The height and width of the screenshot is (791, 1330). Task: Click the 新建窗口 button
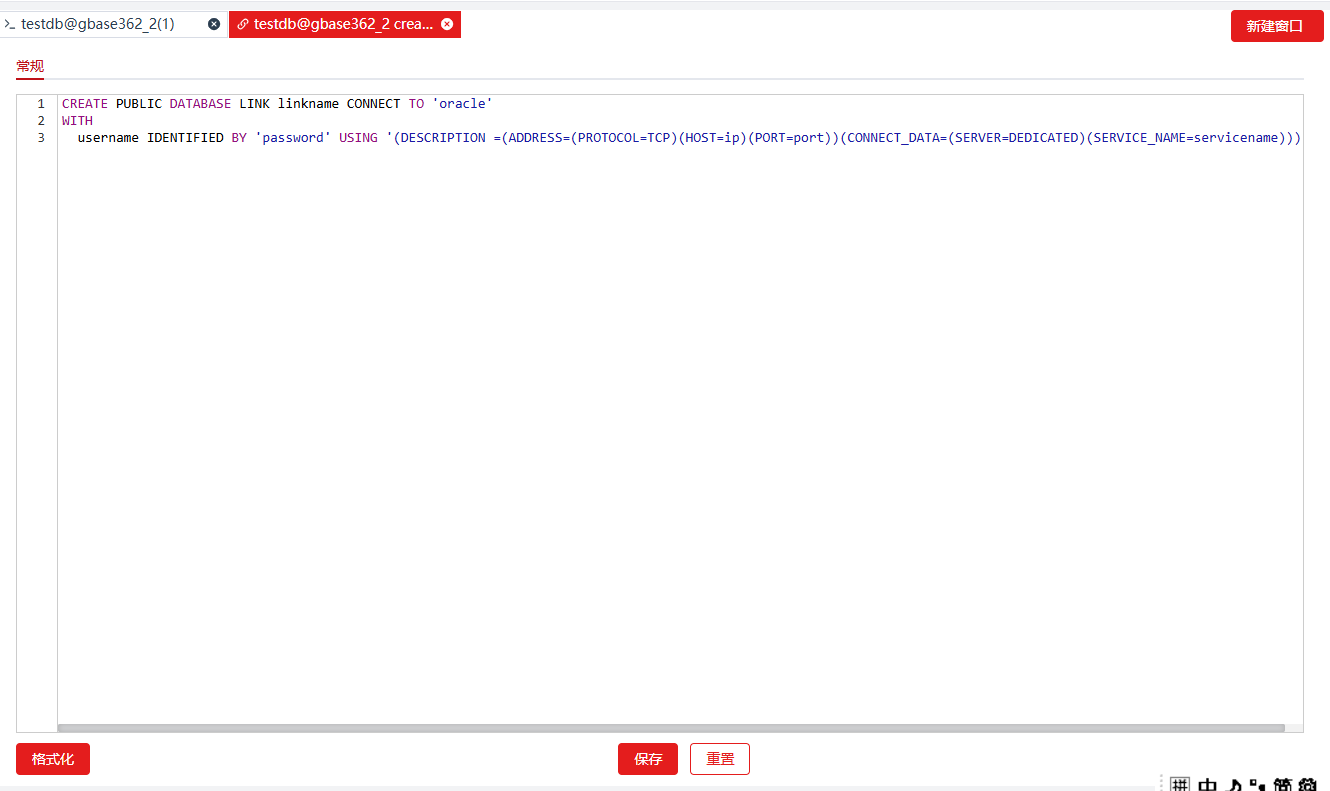pyautogui.click(x=1276, y=26)
